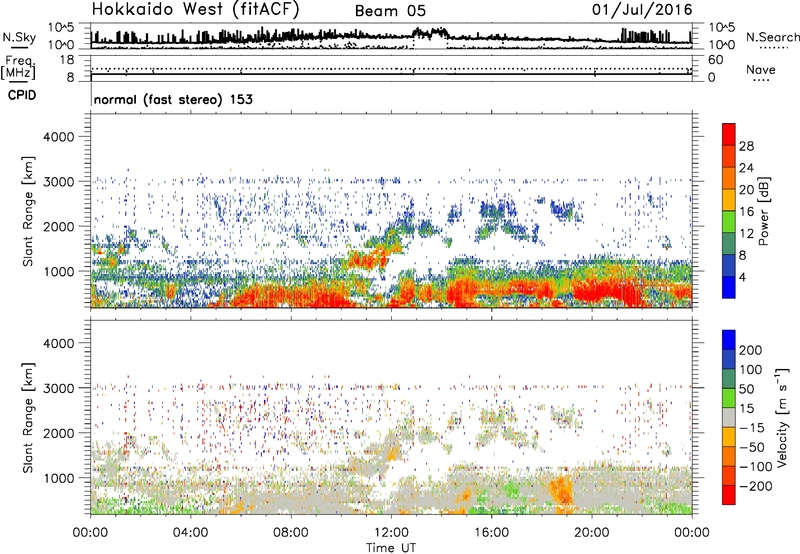Click the '4000' tick in power panel
The width and height of the screenshot is (800, 554).
point(58,137)
